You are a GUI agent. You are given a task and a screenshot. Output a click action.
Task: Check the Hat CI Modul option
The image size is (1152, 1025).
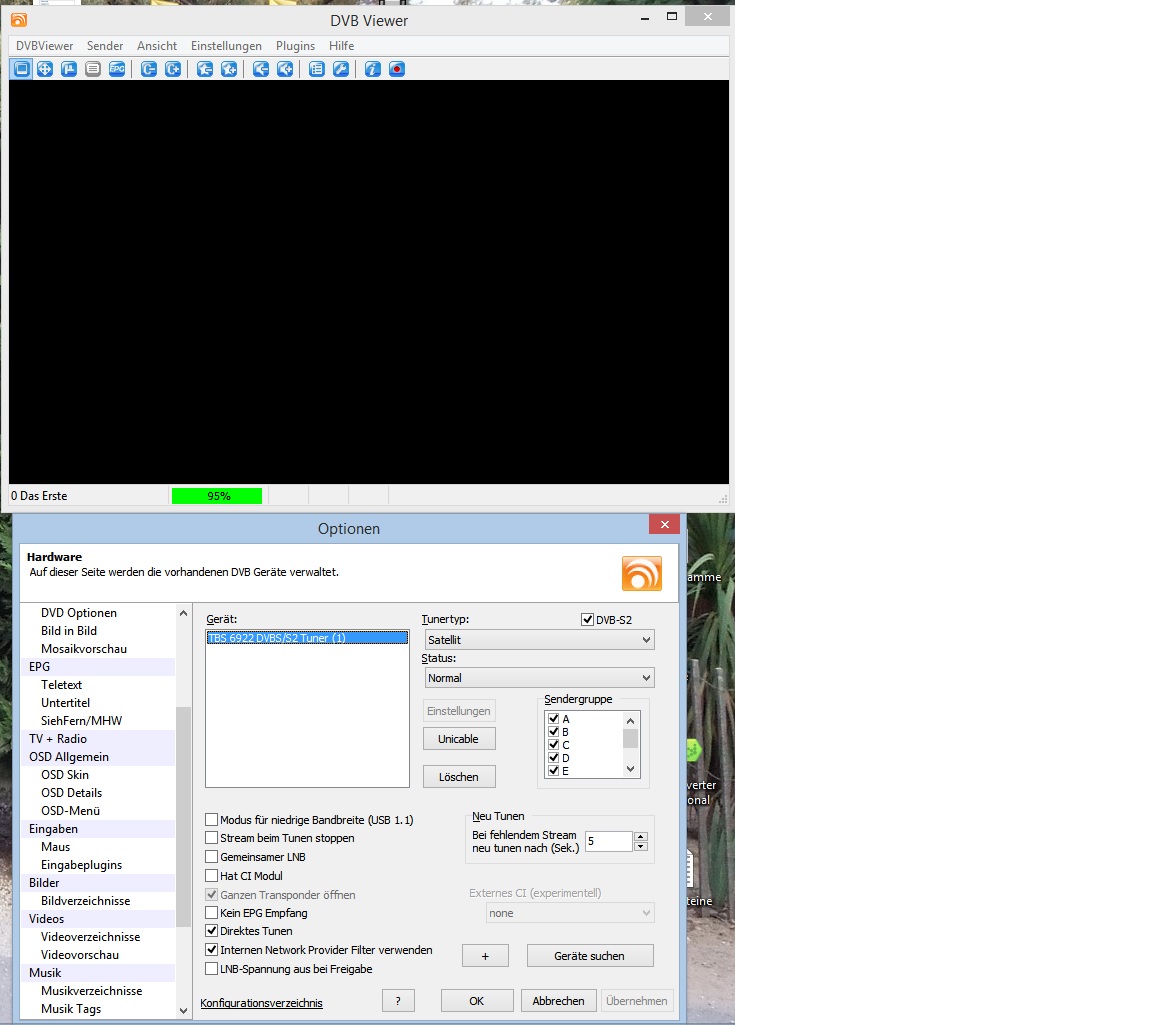pyautogui.click(x=212, y=876)
